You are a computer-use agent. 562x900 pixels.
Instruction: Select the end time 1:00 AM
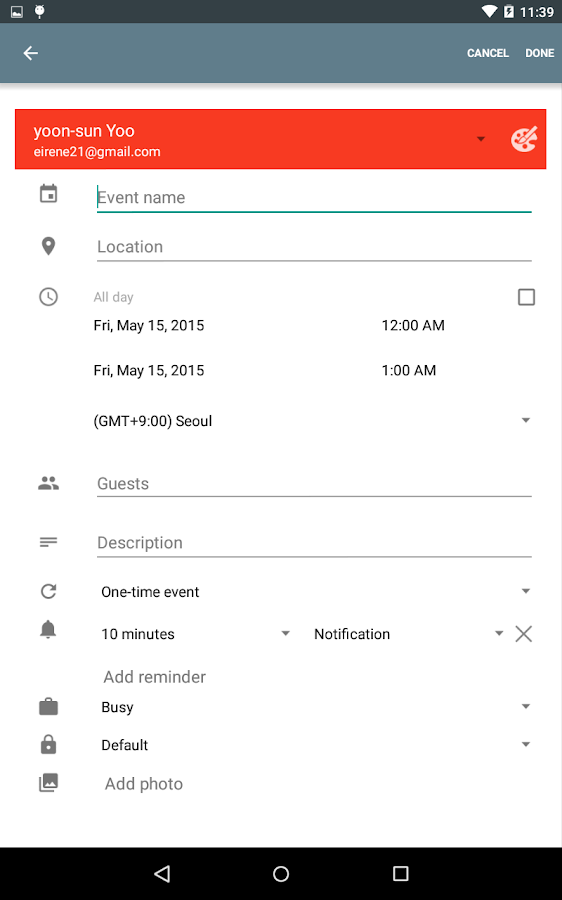click(x=409, y=370)
